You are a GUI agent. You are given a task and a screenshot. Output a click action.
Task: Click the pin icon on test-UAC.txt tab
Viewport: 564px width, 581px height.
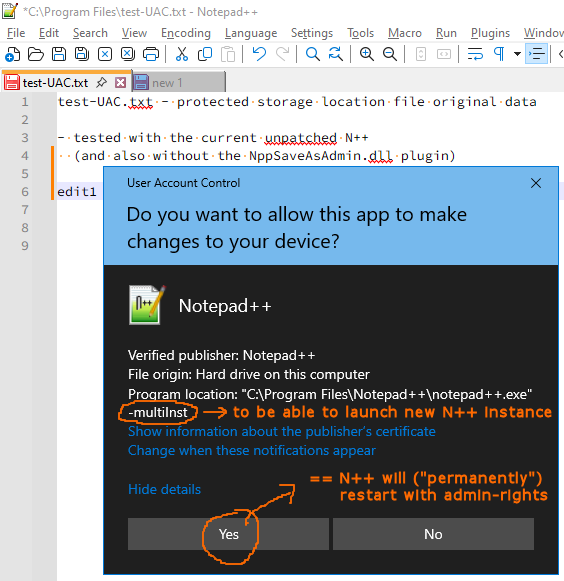[101, 82]
